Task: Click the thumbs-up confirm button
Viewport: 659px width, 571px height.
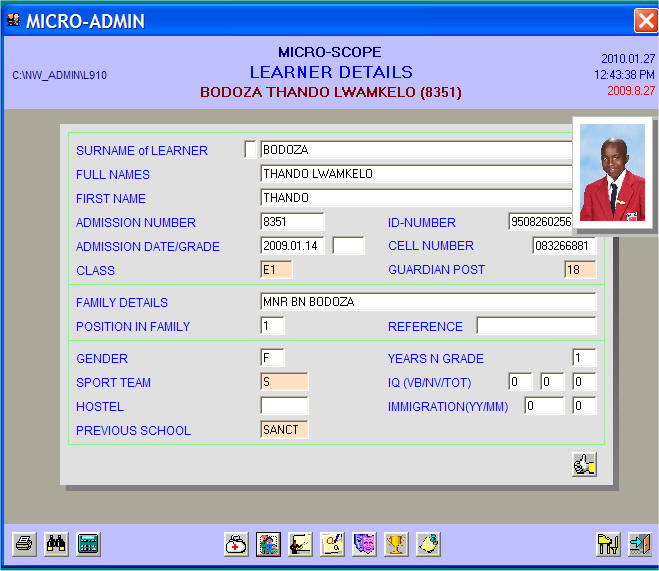Action: click(584, 464)
